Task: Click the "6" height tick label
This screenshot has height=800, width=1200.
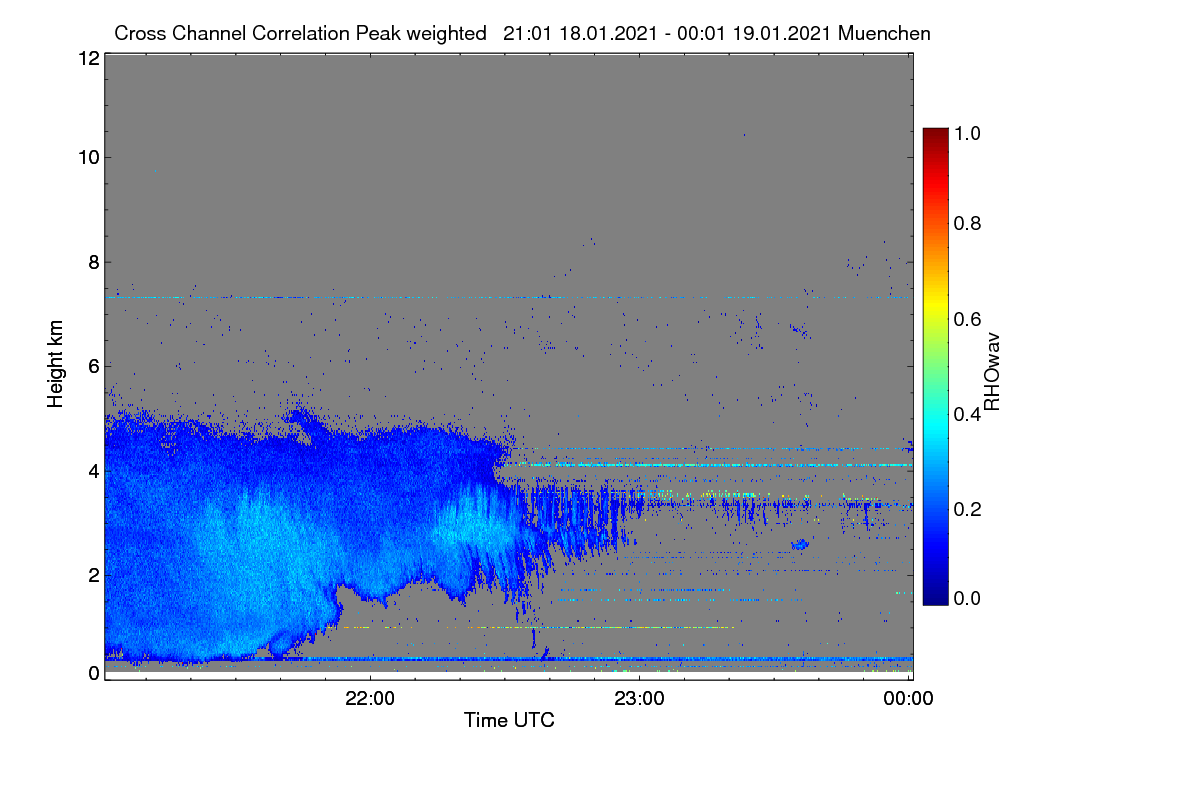Action: [x=92, y=366]
